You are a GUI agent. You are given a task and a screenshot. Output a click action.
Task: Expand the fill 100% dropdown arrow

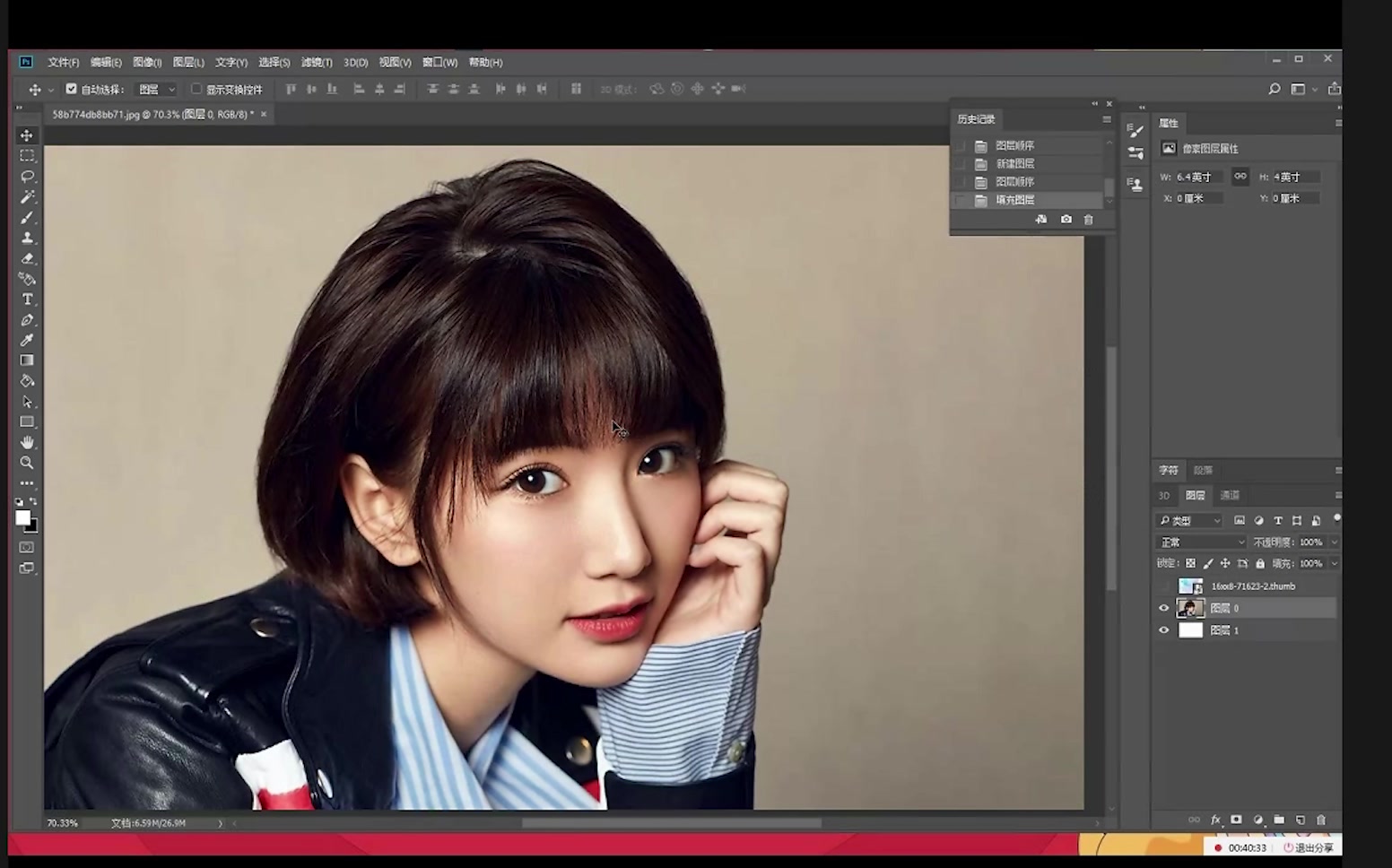click(1334, 564)
